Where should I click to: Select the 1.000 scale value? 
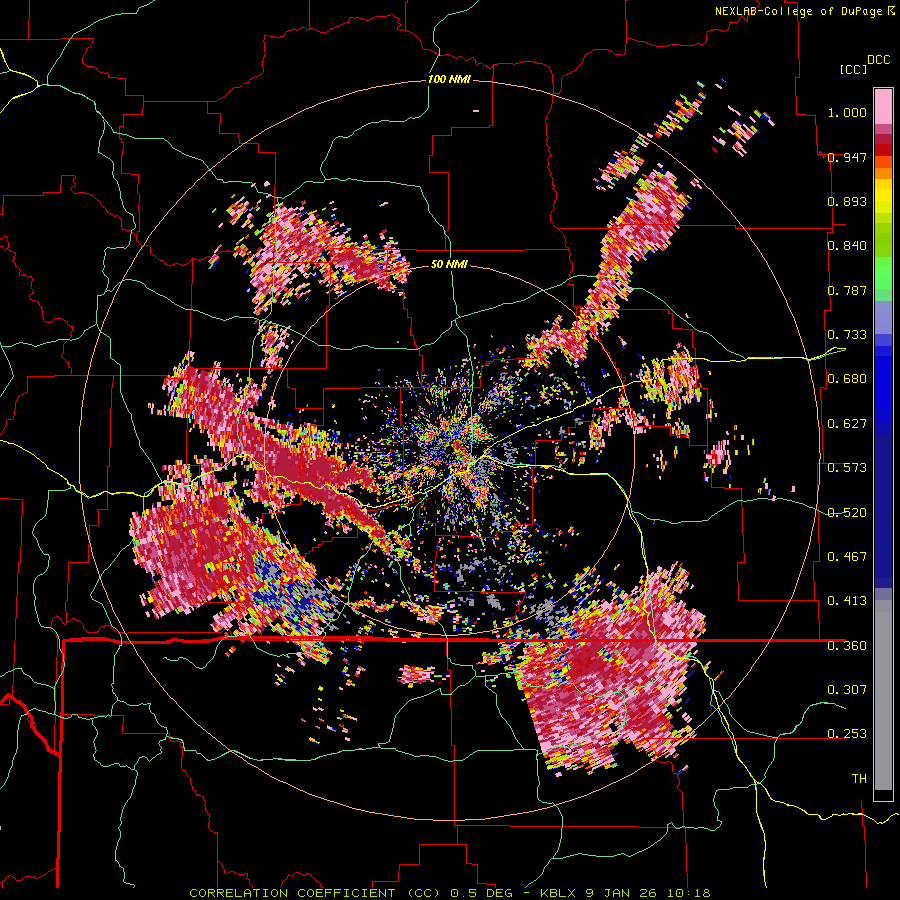tap(847, 112)
